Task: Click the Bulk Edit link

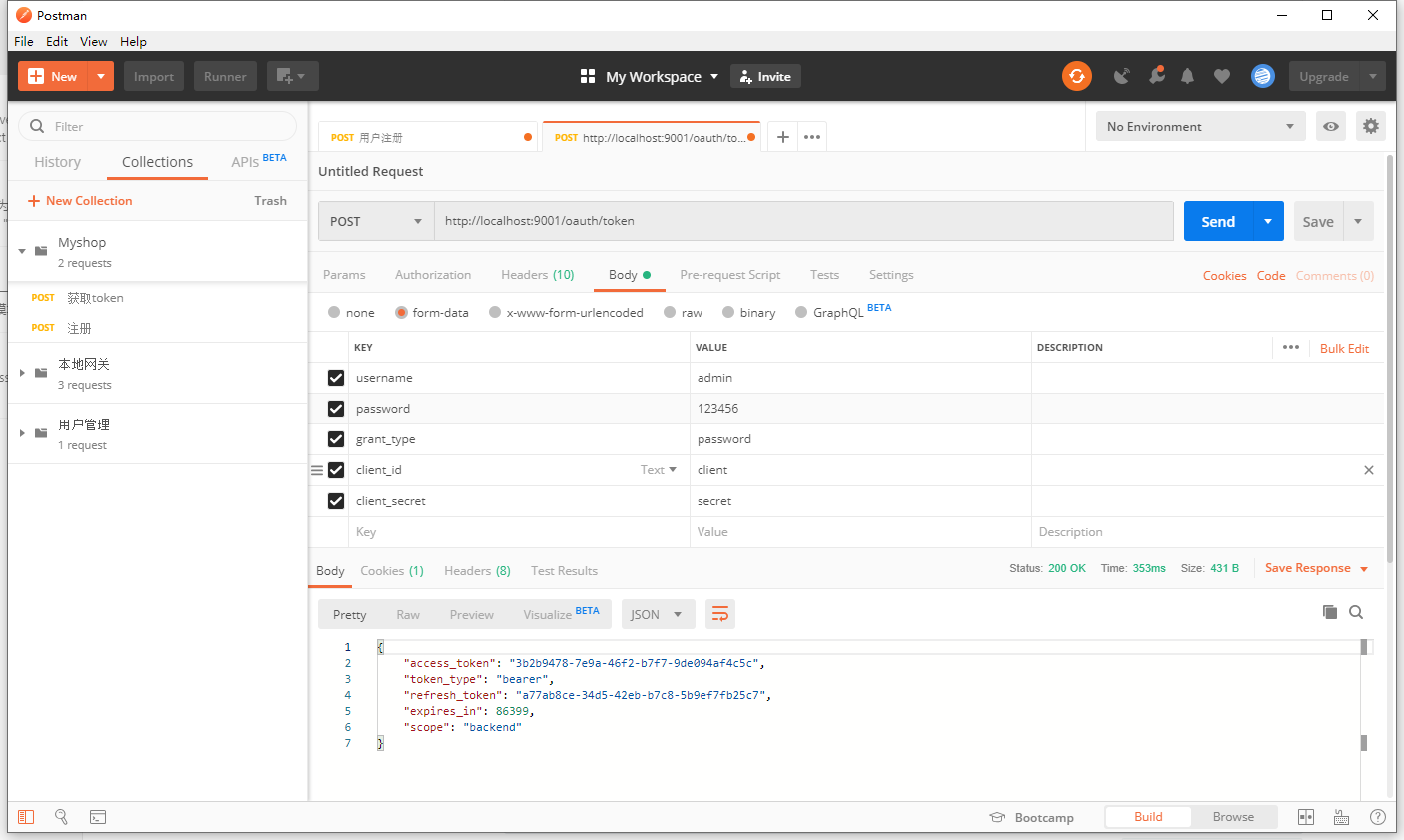Action: (1344, 348)
